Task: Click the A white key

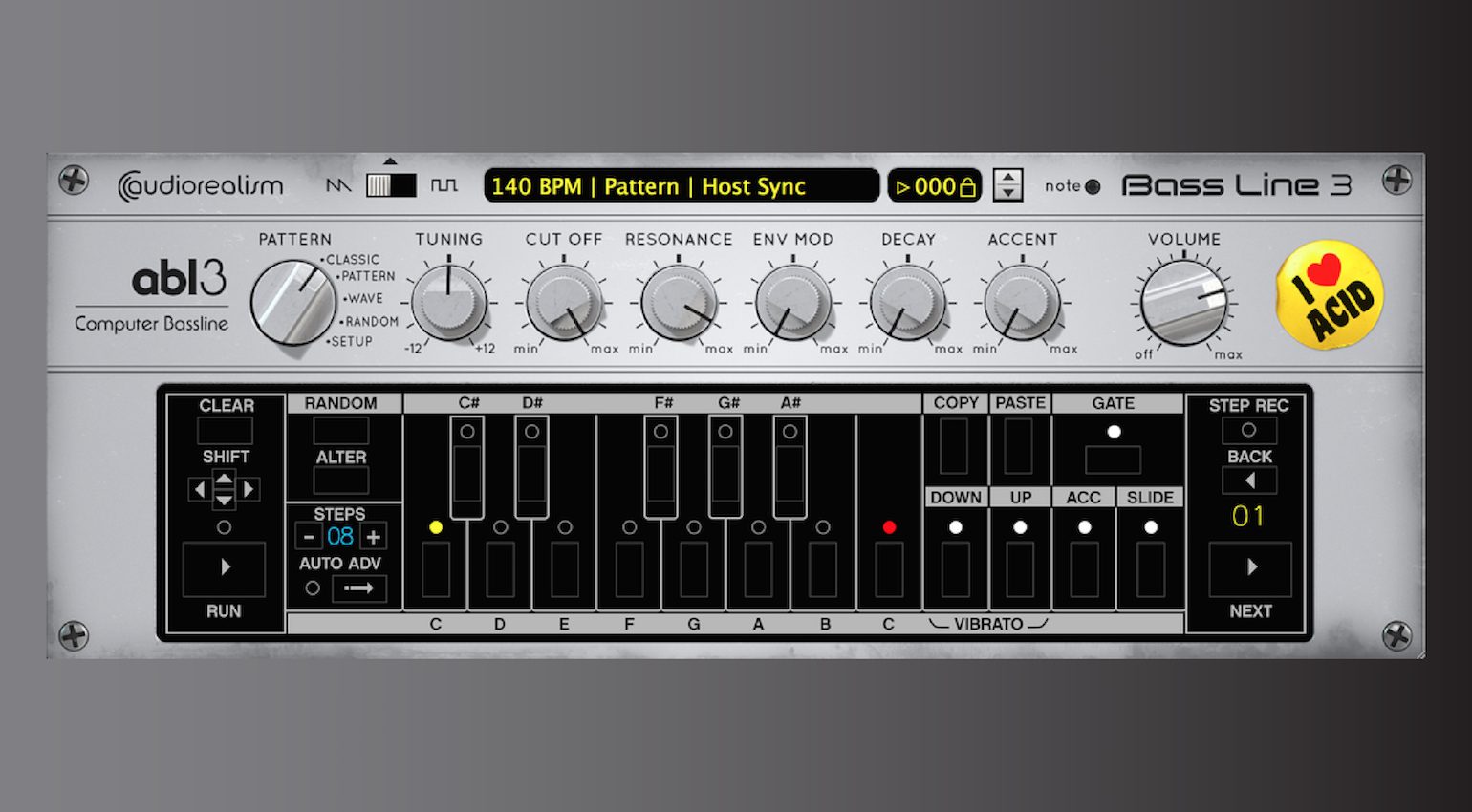Action: tap(758, 568)
